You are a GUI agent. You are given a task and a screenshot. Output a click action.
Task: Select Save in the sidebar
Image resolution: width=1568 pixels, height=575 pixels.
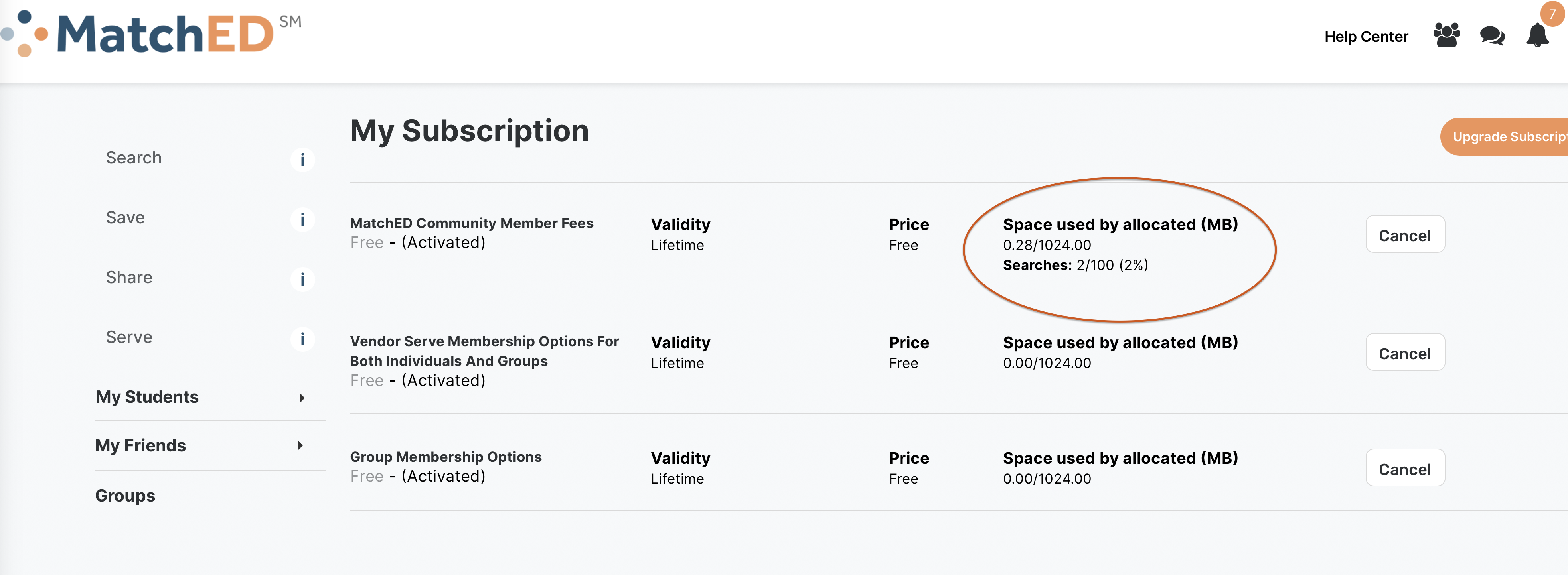125,217
